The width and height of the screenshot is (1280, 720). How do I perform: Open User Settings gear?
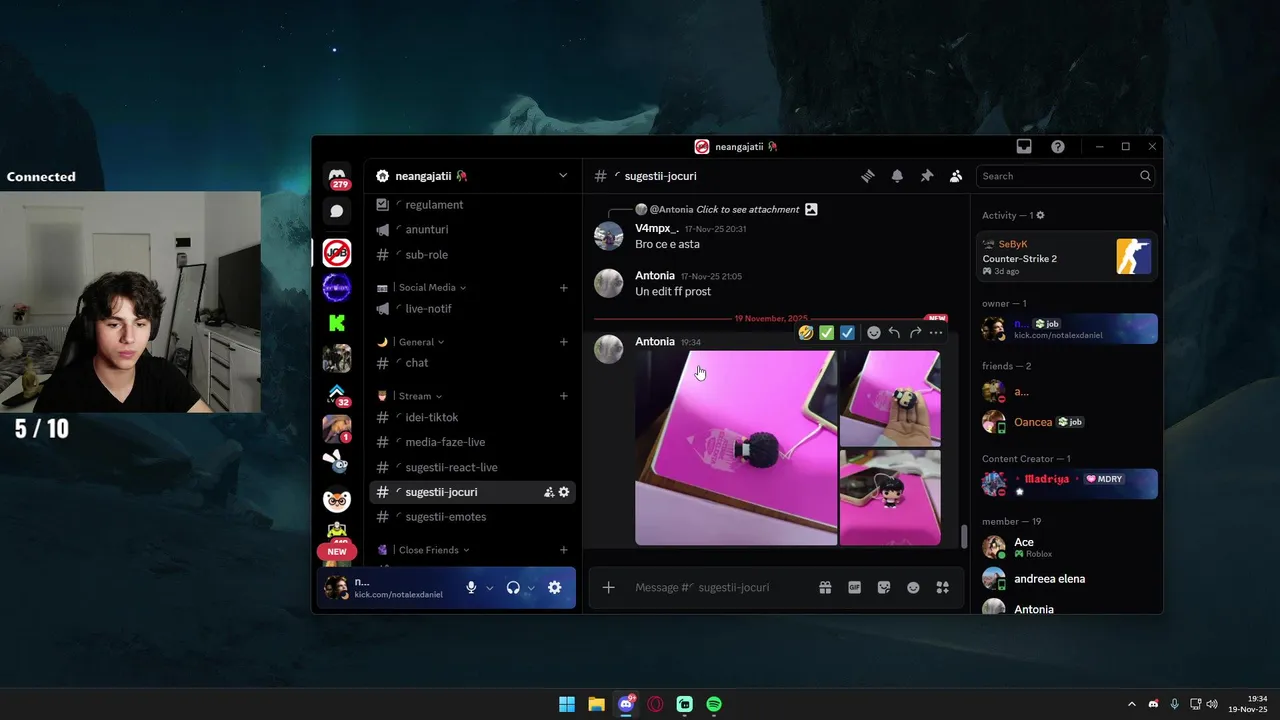(555, 588)
